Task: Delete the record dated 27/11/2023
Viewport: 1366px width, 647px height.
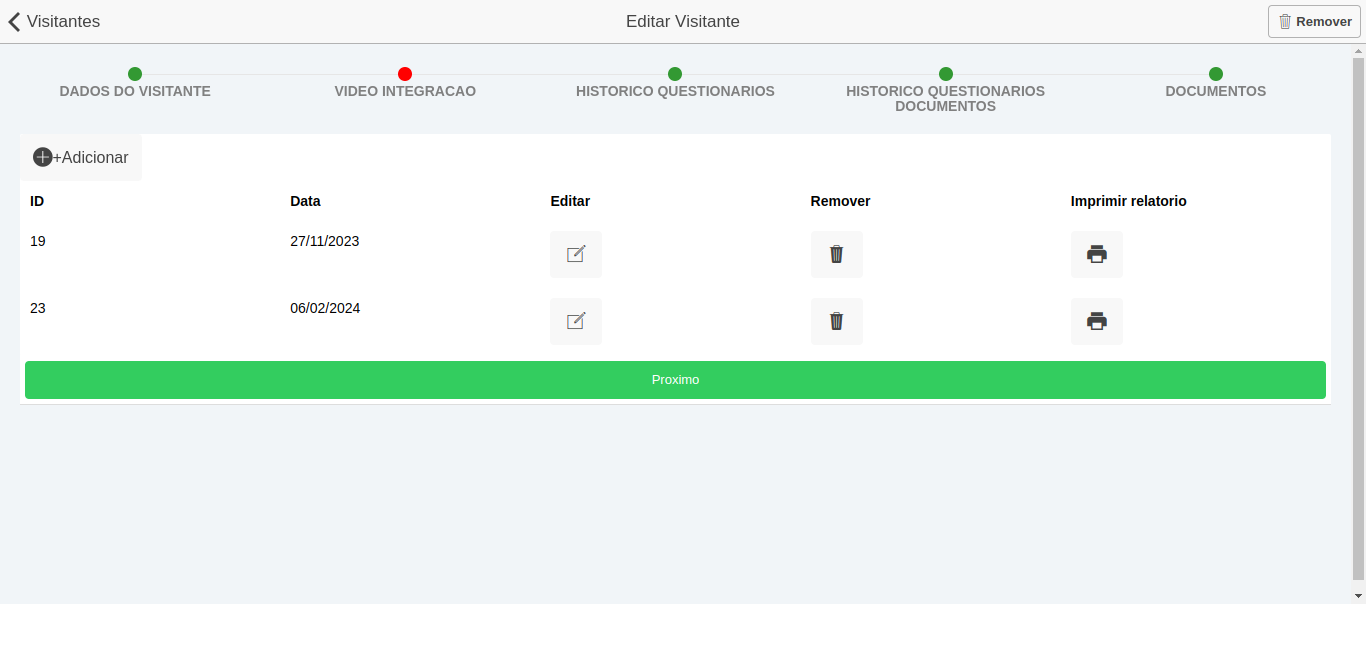Action: point(836,254)
